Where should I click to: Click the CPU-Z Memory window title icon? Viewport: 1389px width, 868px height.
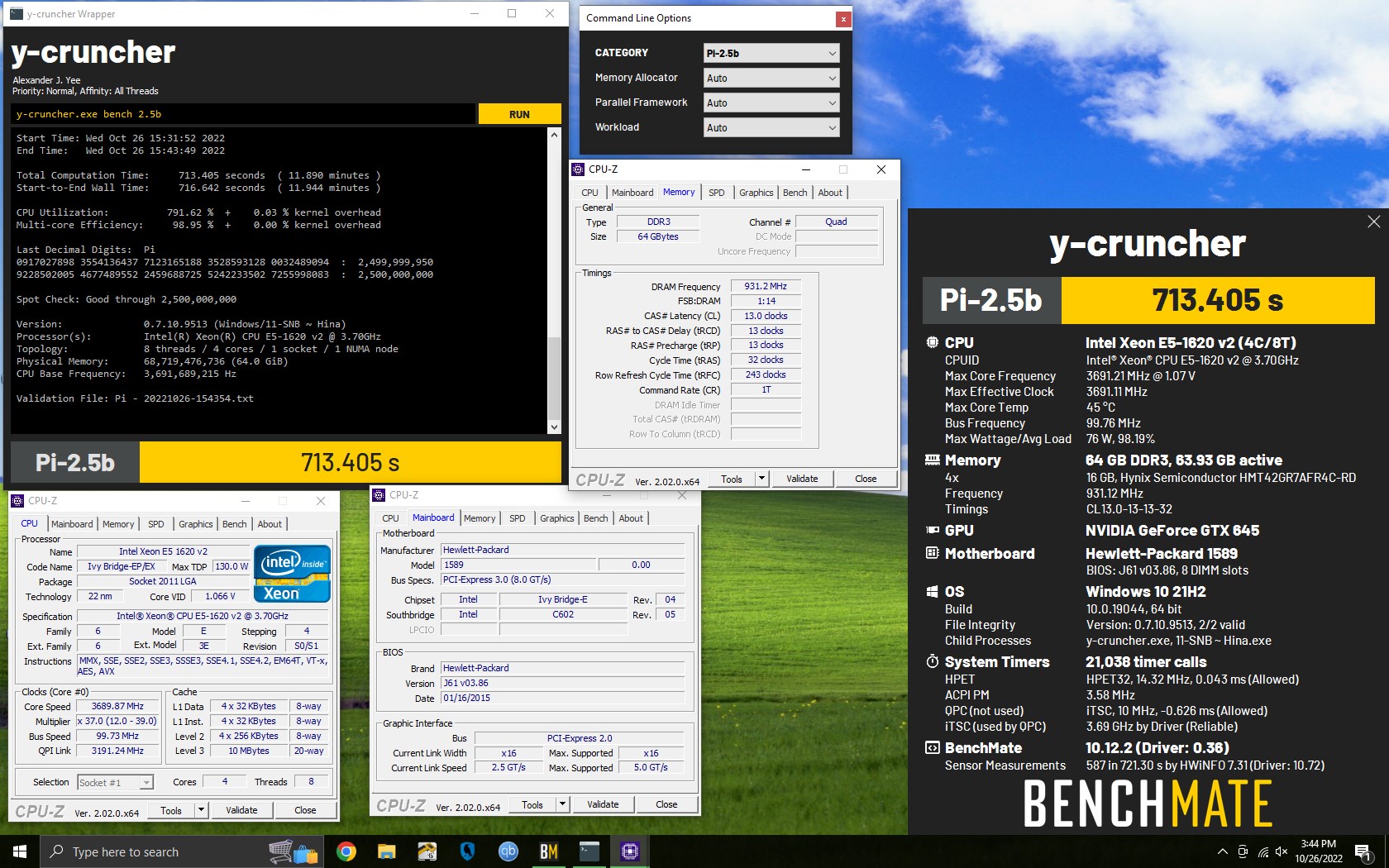pos(579,169)
